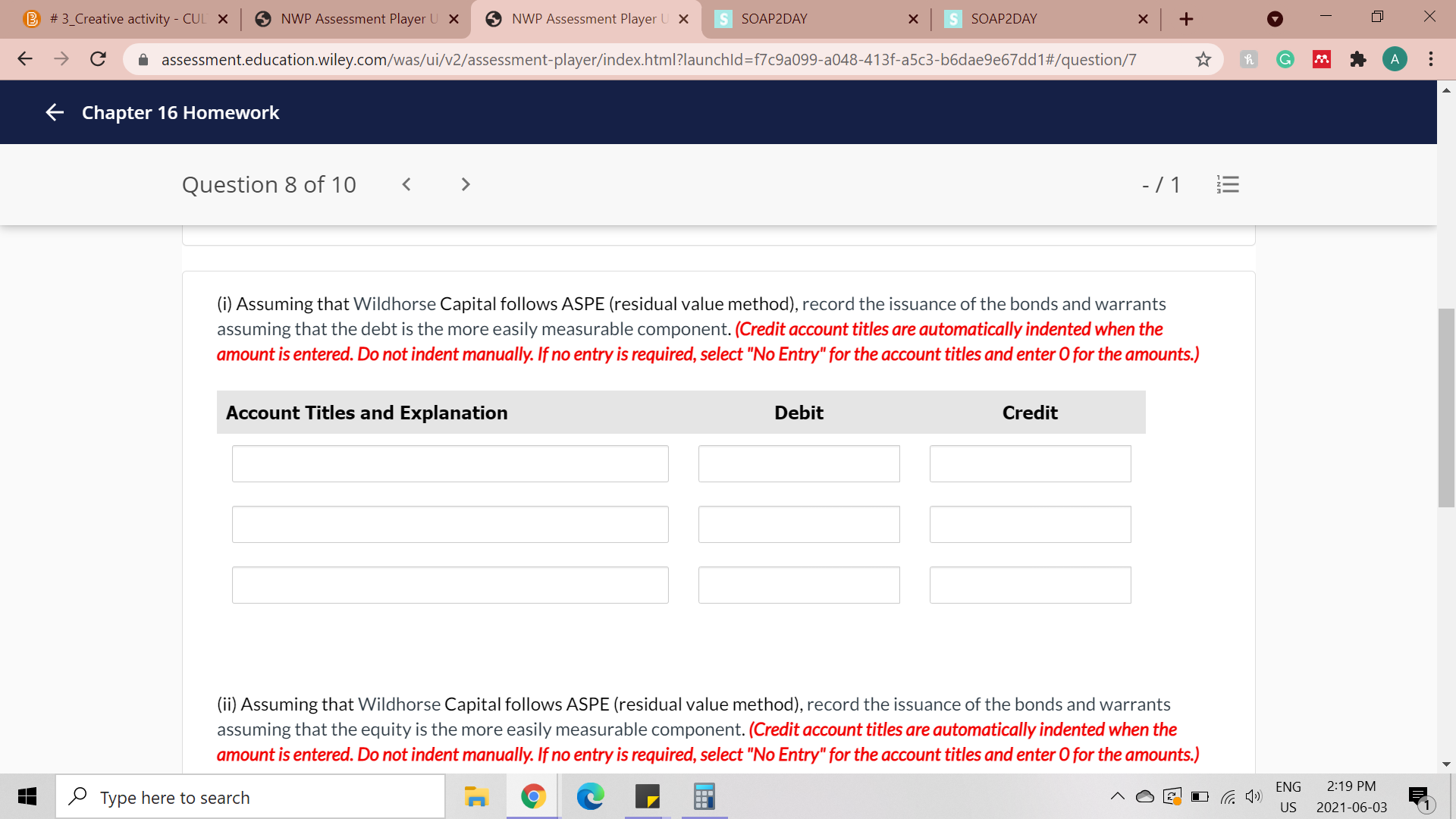The height and width of the screenshot is (819, 1456).
Task: Show hidden system tray icons
Action: pos(1118,796)
